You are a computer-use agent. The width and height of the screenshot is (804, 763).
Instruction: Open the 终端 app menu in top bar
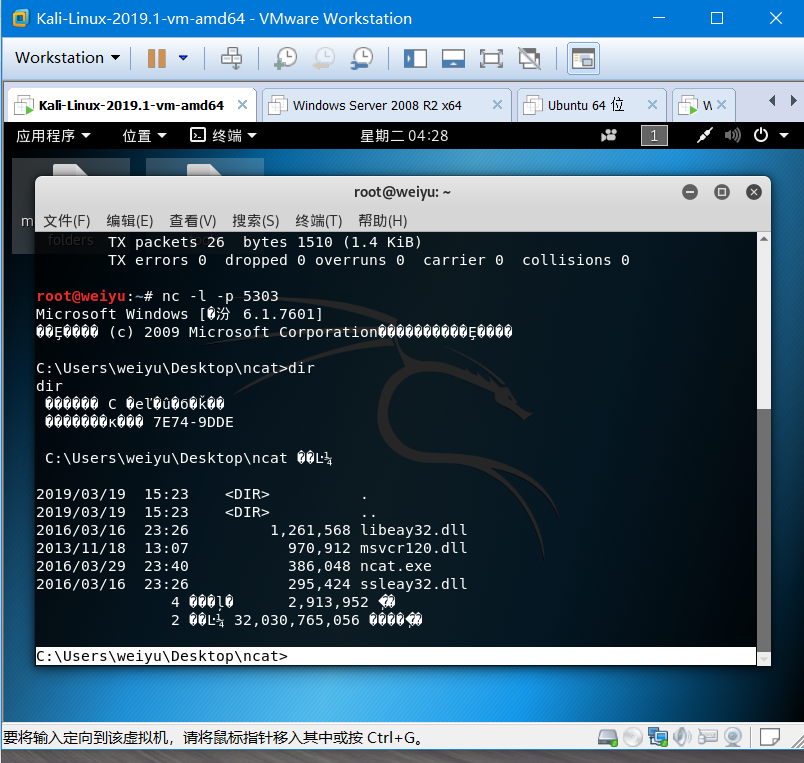223,136
